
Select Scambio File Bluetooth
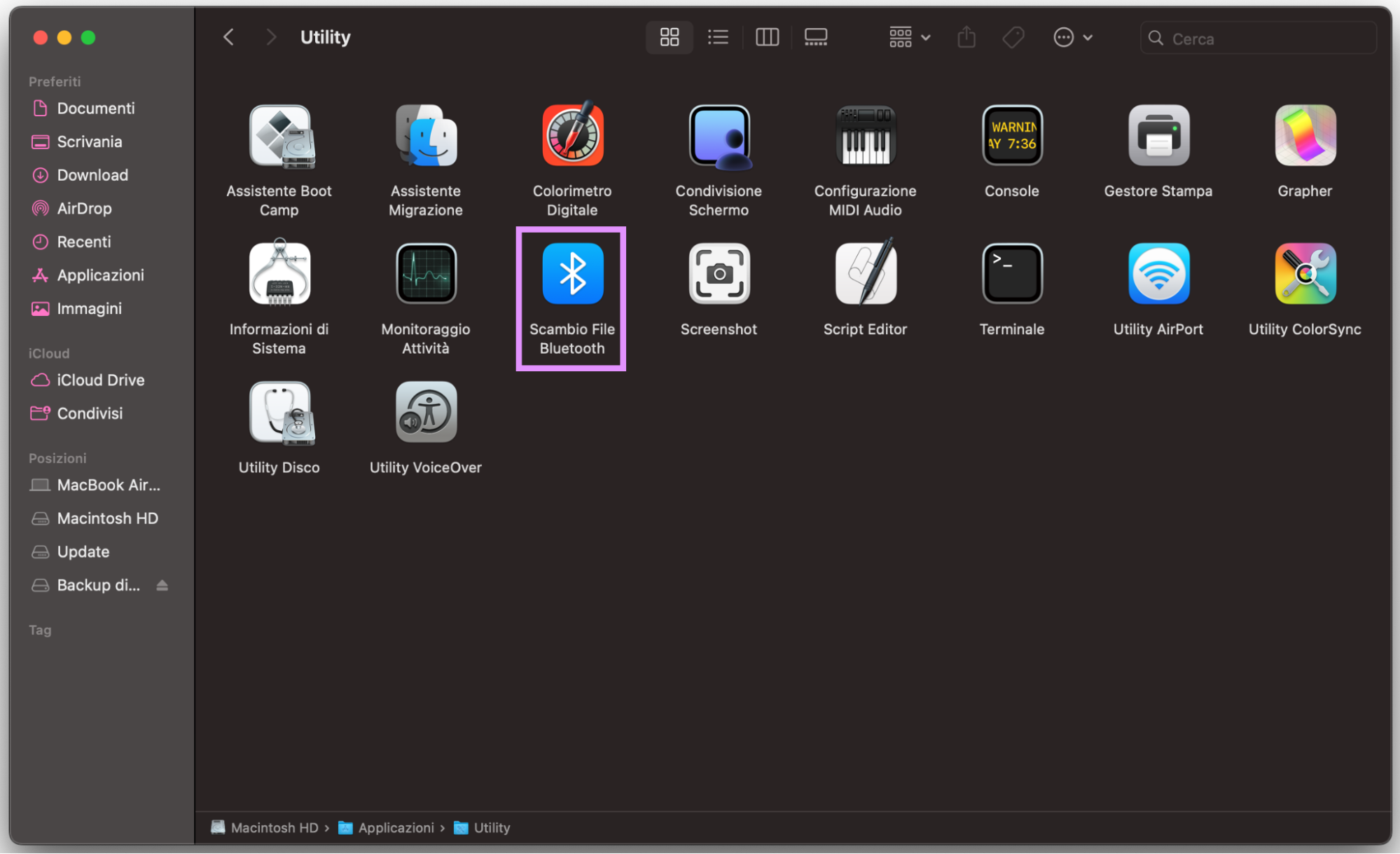click(571, 273)
